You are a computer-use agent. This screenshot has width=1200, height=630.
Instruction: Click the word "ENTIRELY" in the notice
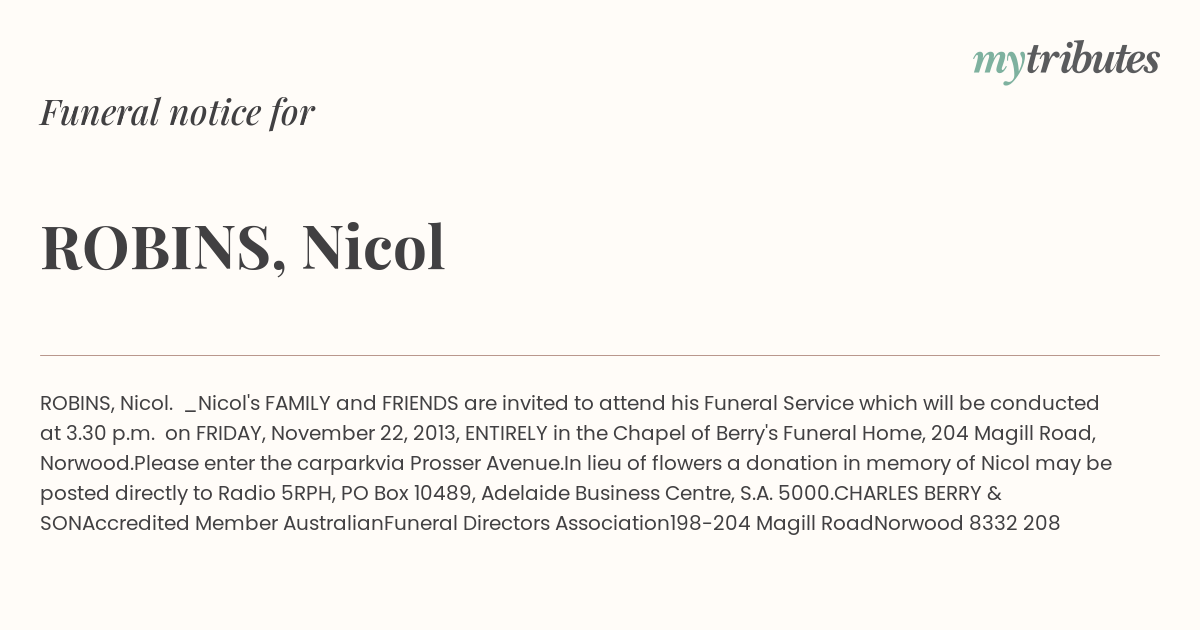click(x=507, y=434)
